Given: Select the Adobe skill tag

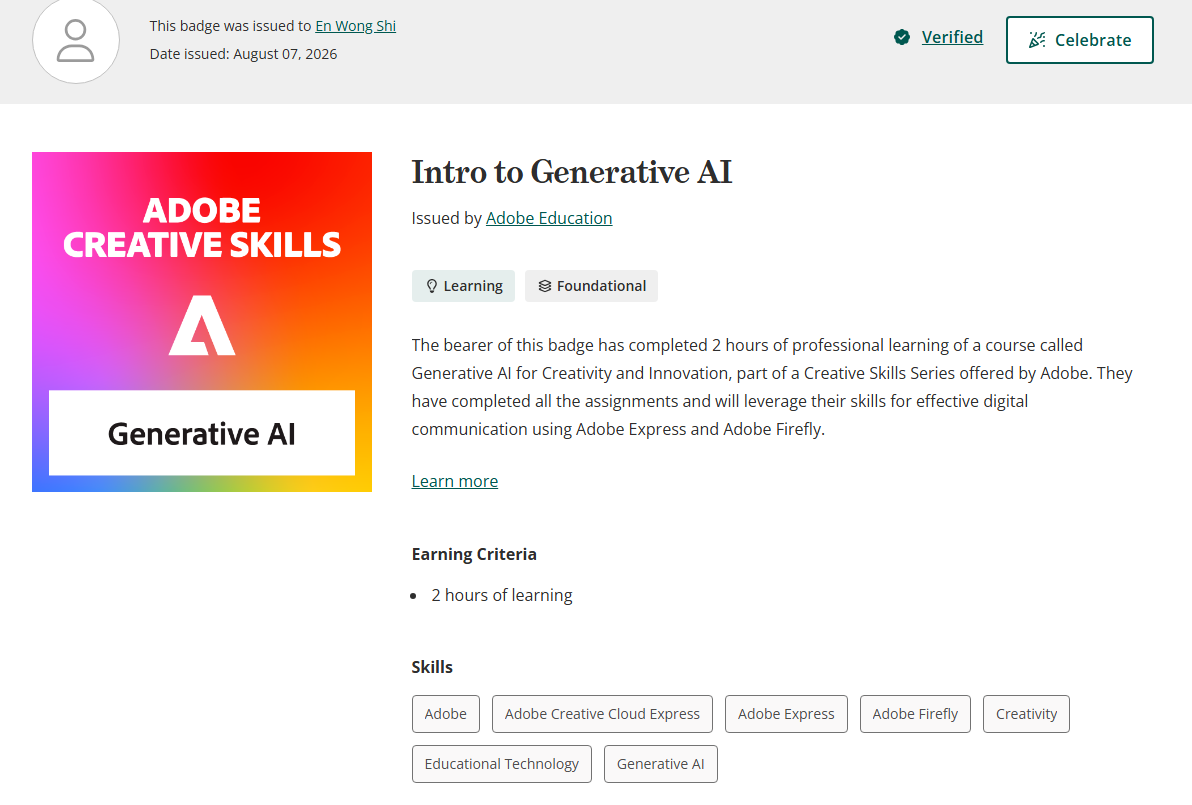Looking at the screenshot, I should 445,714.
